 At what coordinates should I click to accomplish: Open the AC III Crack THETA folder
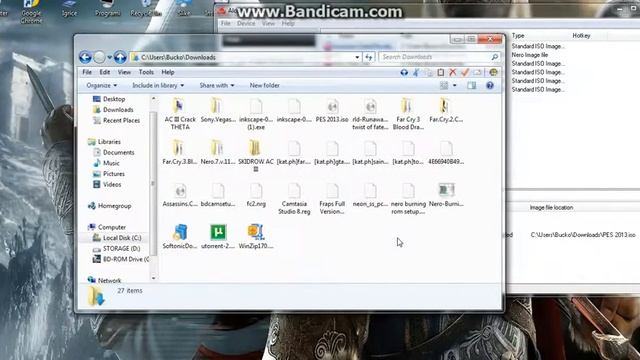coord(180,114)
